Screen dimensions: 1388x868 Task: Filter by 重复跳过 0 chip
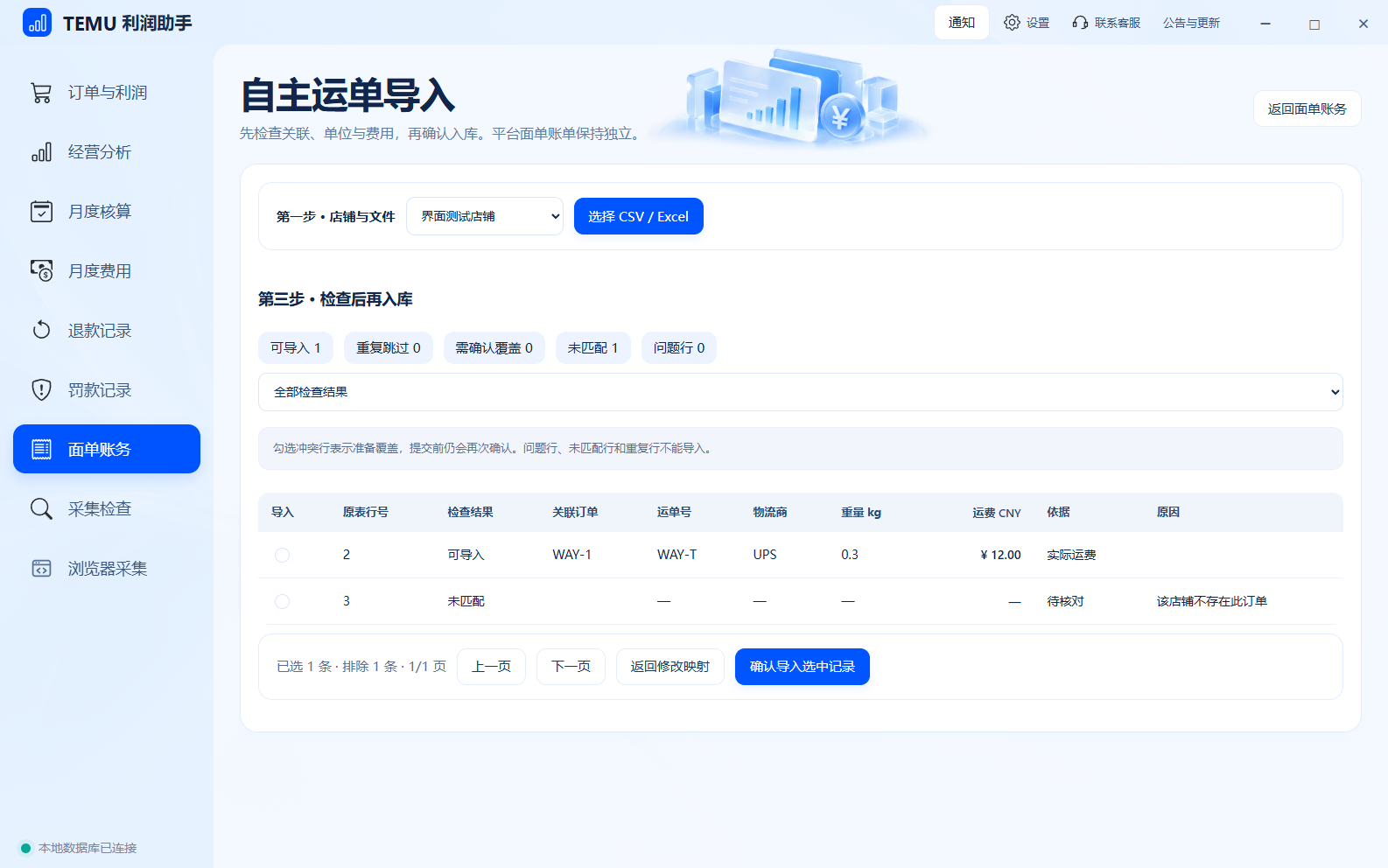coord(389,348)
